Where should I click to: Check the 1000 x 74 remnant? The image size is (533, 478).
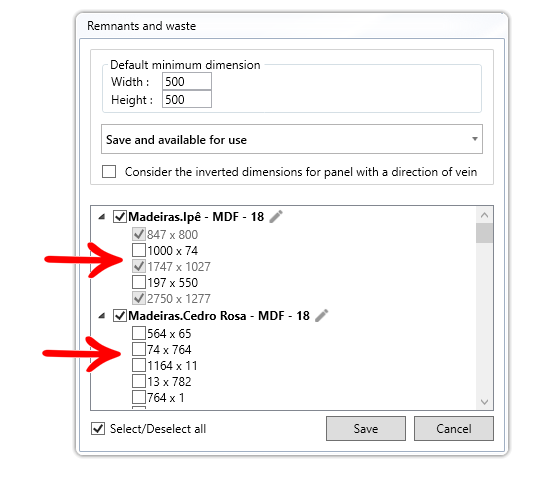pyautogui.click(x=139, y=250)
